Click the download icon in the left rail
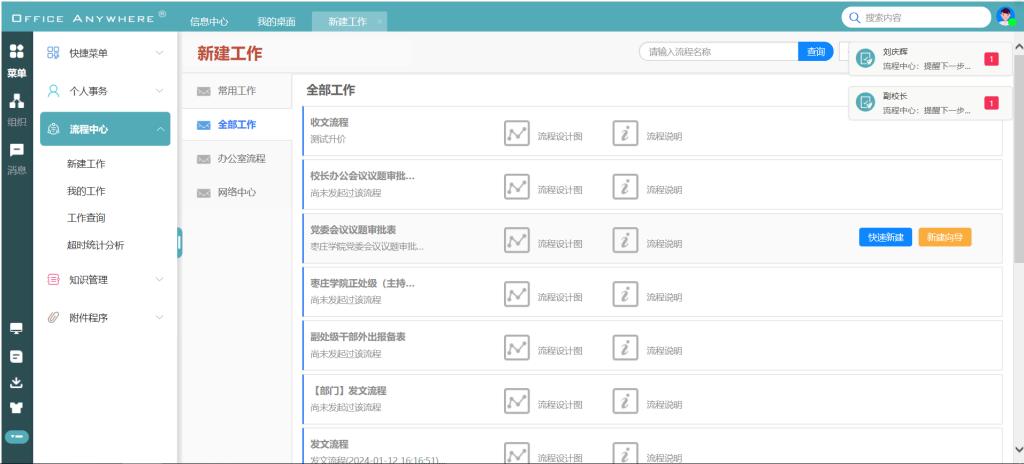The image size is (1024, 464). (16, 382)
